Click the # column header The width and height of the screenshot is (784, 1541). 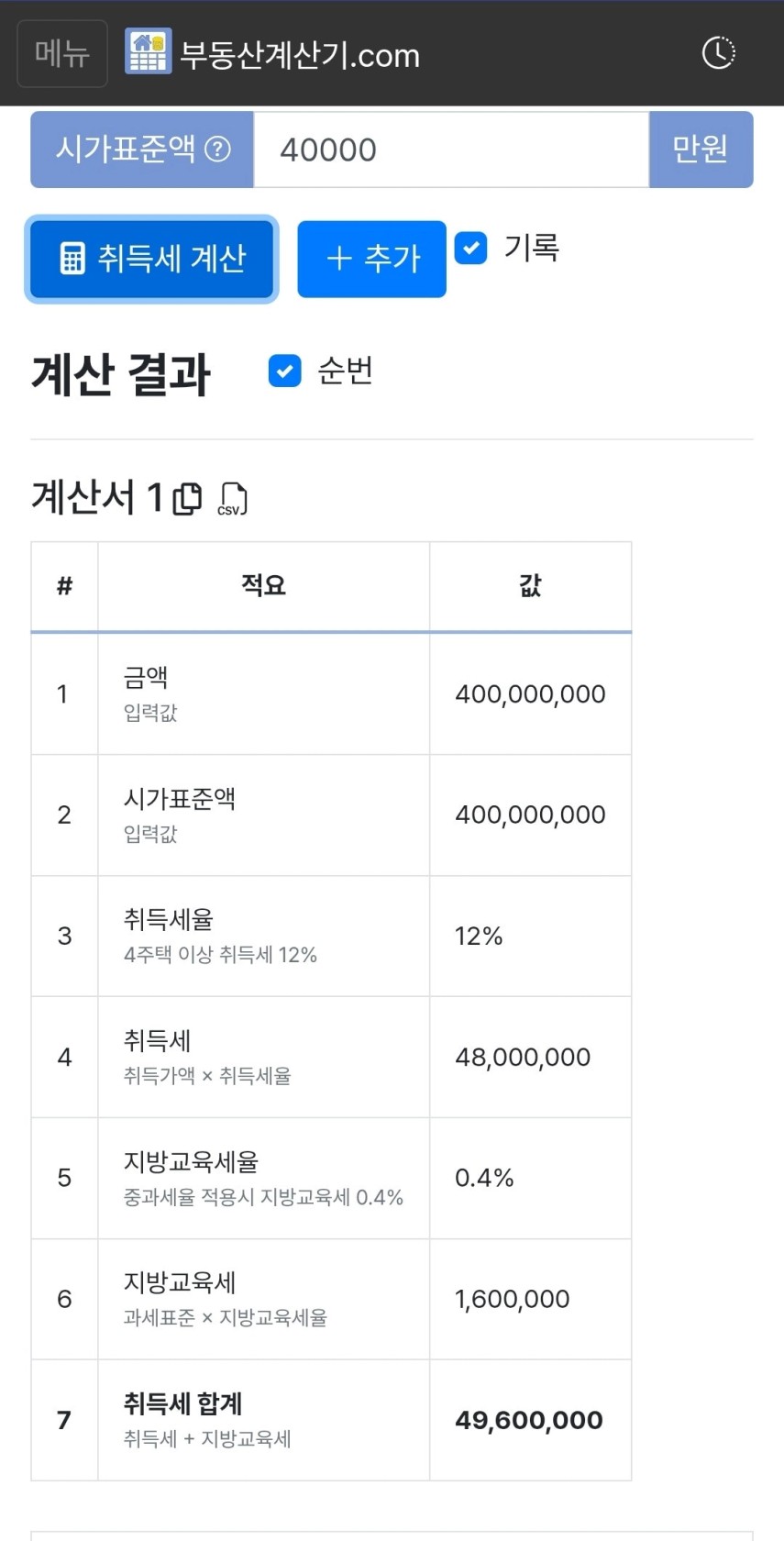(x=64, y=586)
